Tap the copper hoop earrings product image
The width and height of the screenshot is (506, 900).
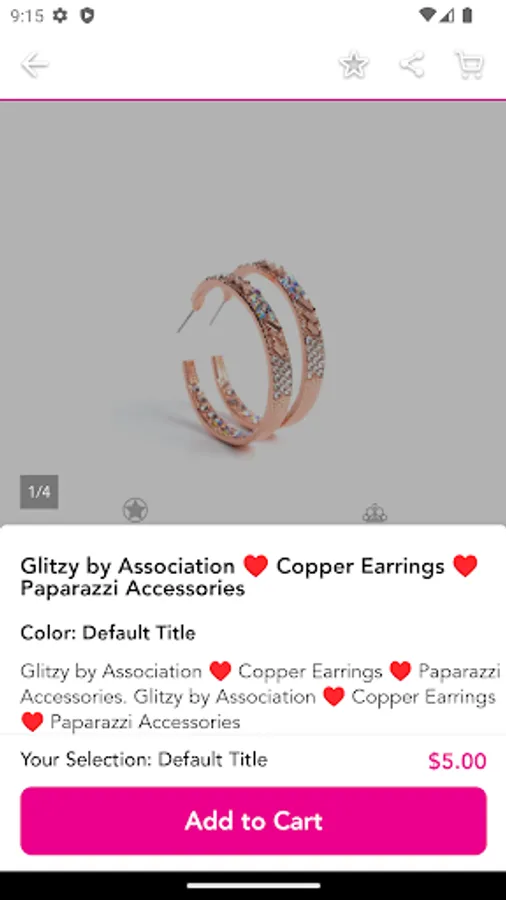point(252,350)
